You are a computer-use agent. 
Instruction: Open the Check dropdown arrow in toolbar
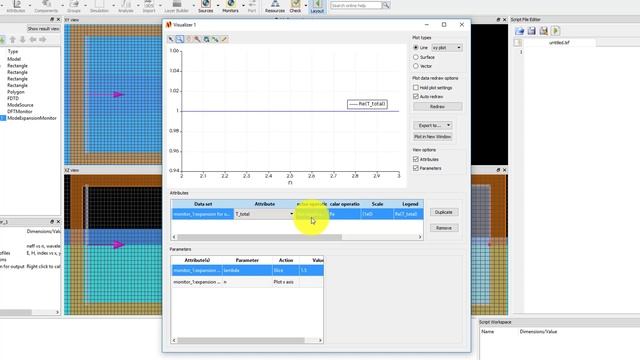point(306,6)
